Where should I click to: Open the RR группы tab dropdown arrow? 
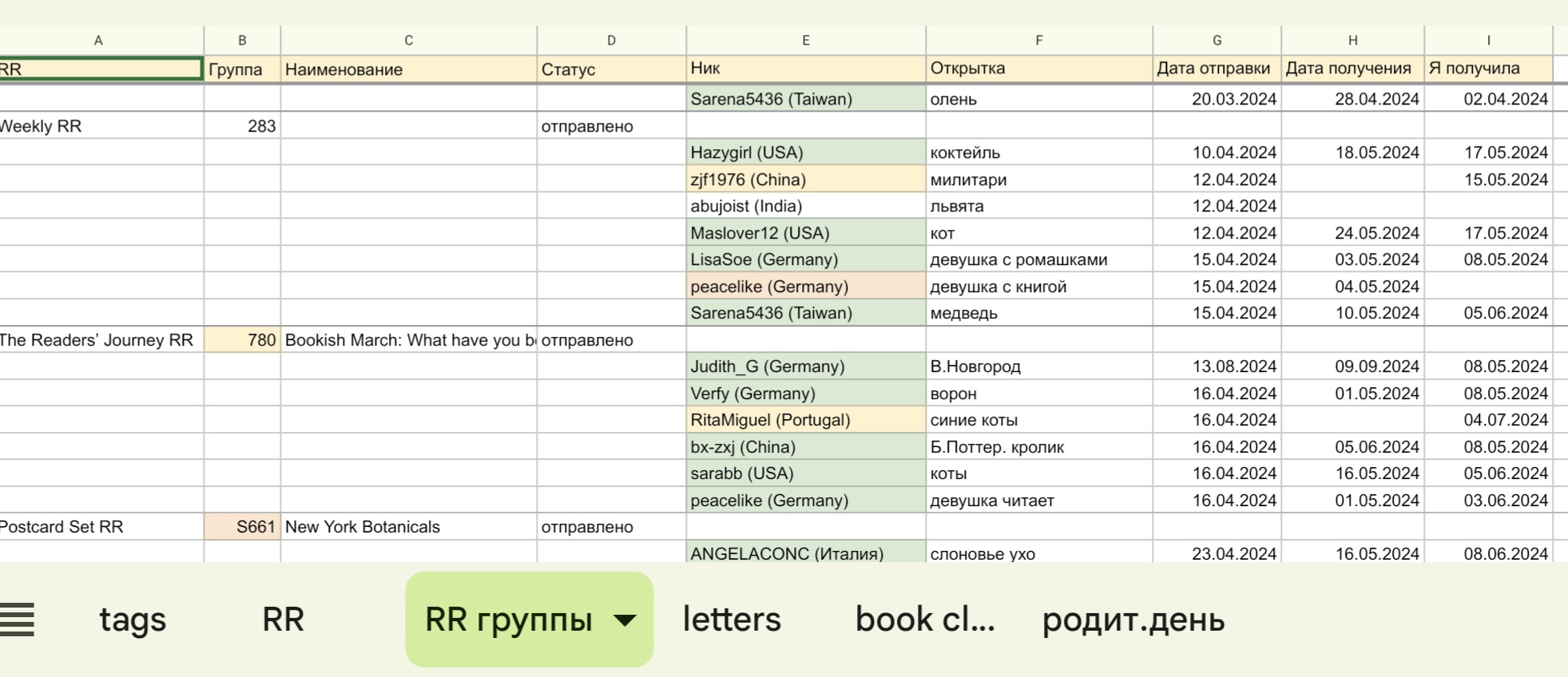[x=625, y=620]
